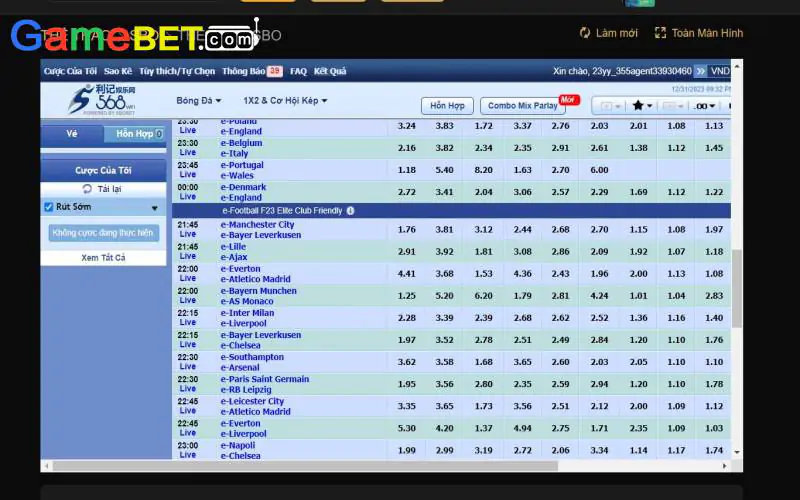Click the e-Manchester City match name

258,225
